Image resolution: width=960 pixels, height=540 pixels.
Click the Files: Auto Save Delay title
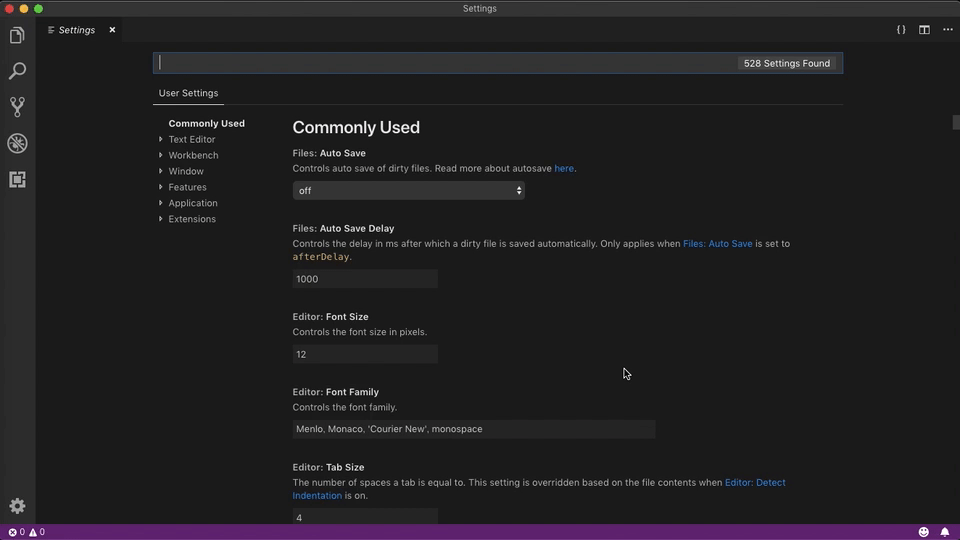tap(343, 228)
